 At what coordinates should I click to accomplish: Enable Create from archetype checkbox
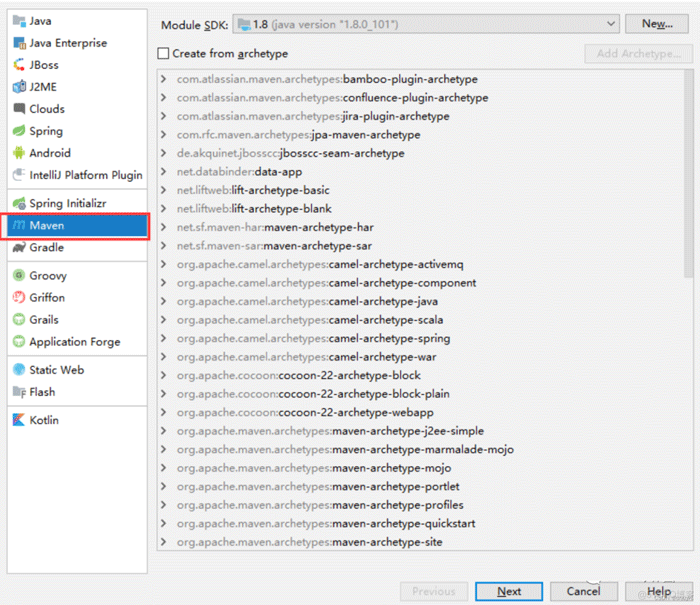coord(163,54)
